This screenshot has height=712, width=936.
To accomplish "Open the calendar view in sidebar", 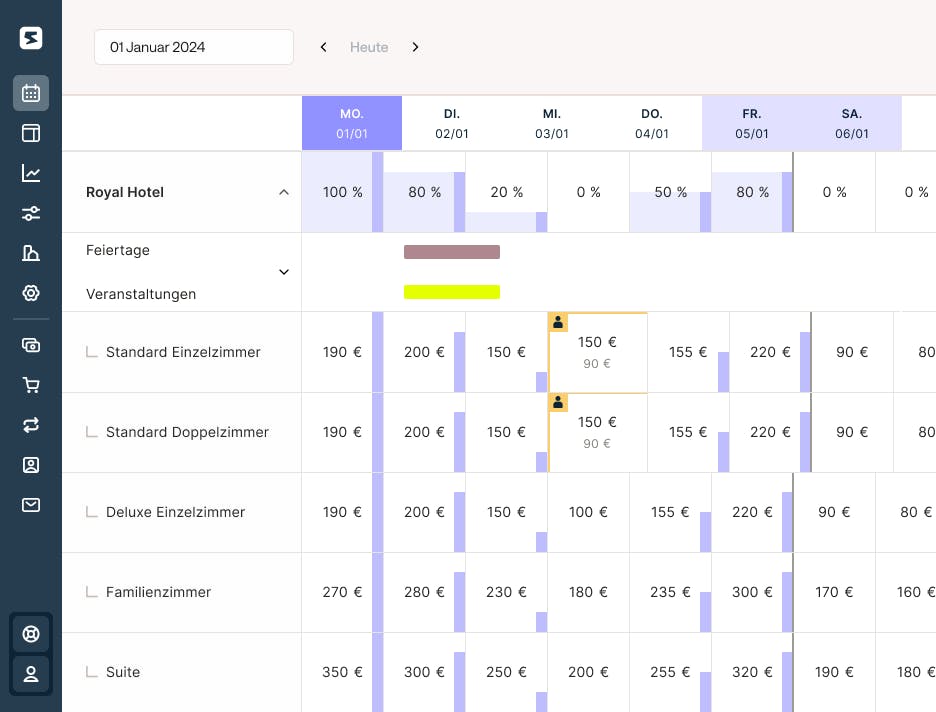I will coord(31,93).
